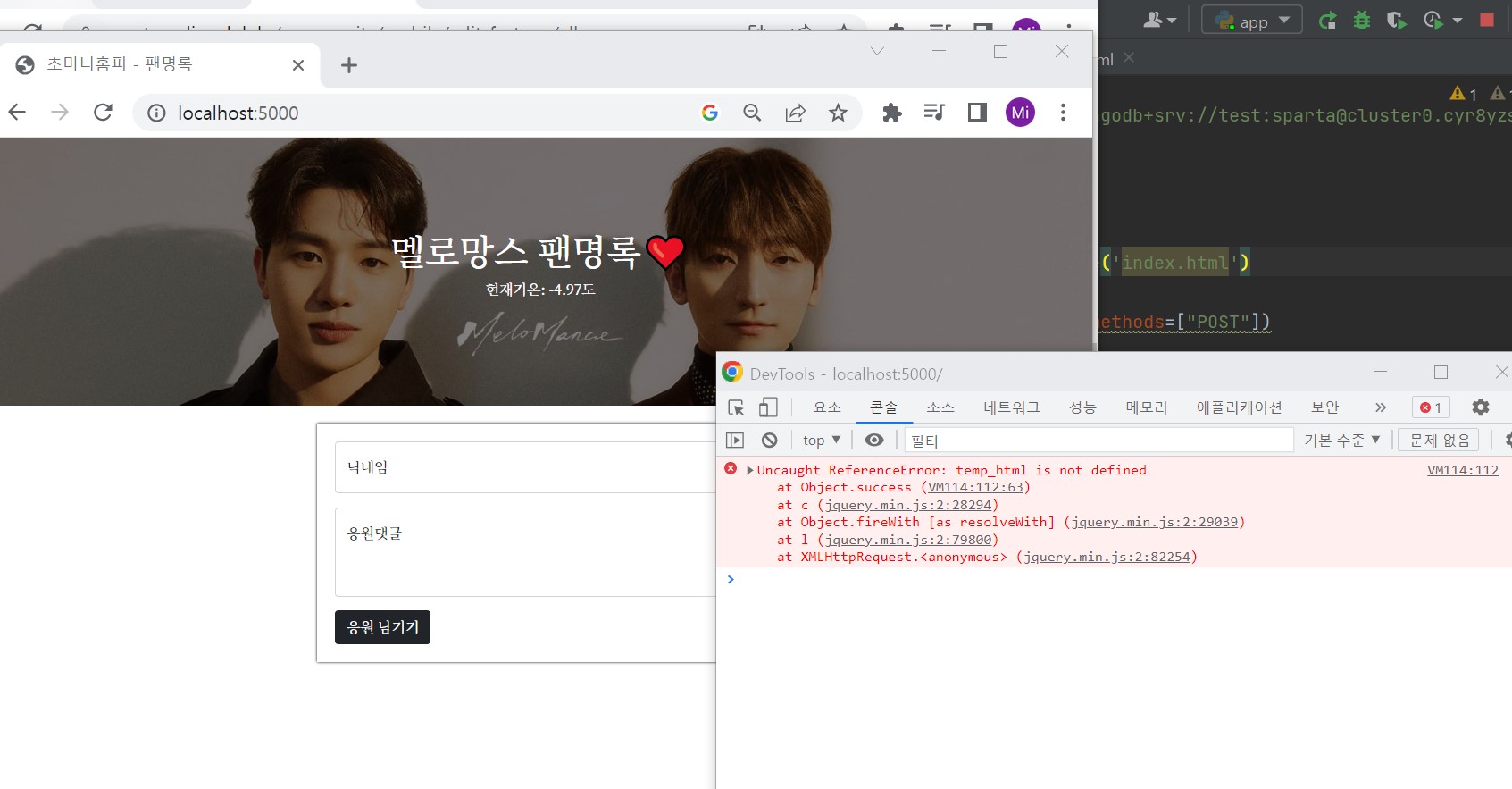The height and width of the screenshot is (789, 1512).
Task: Open the jquery.min.js:2:82254 link
Action: (1107, 557)
